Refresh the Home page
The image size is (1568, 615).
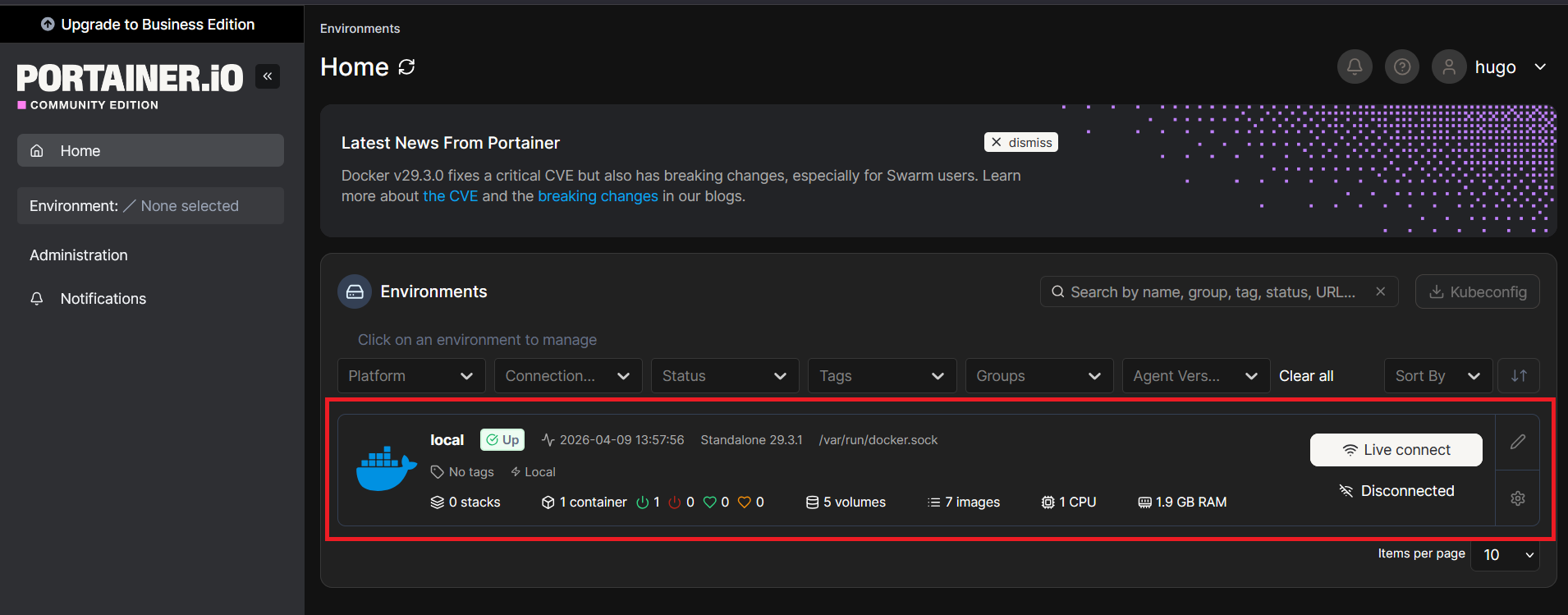click(406, 67)
